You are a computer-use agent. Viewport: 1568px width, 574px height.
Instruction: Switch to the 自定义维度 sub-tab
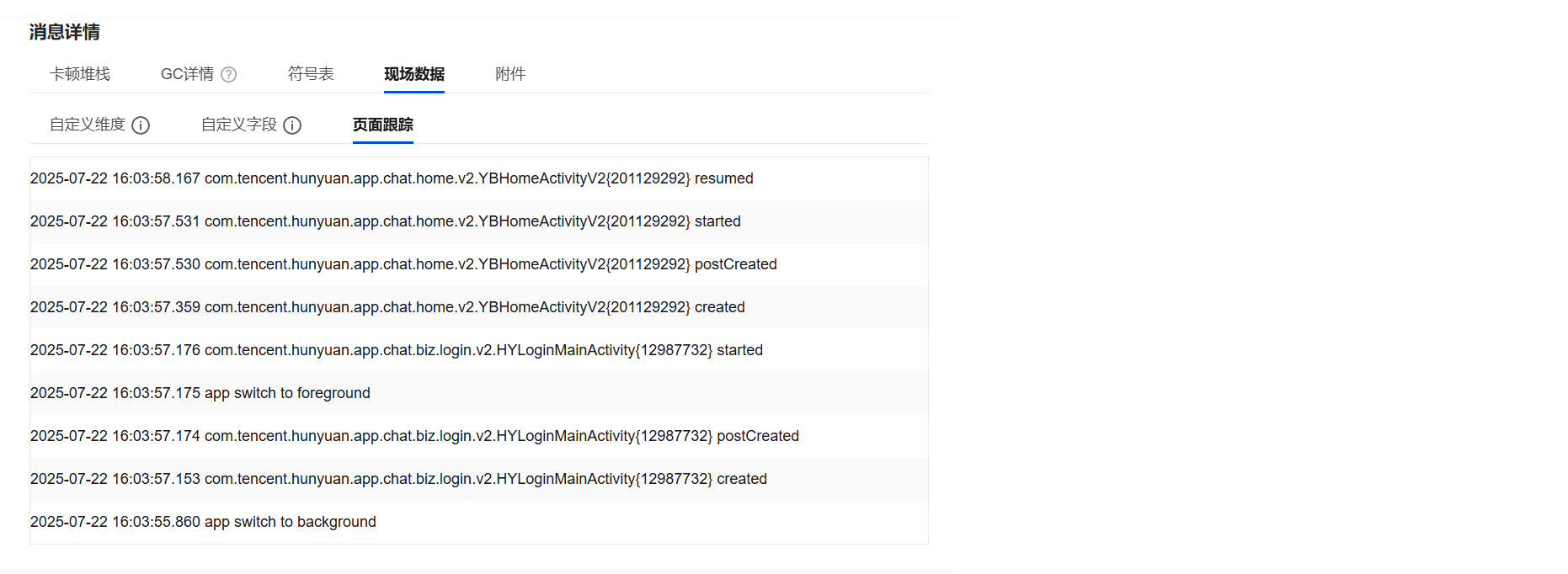click(x=88, y=125)
